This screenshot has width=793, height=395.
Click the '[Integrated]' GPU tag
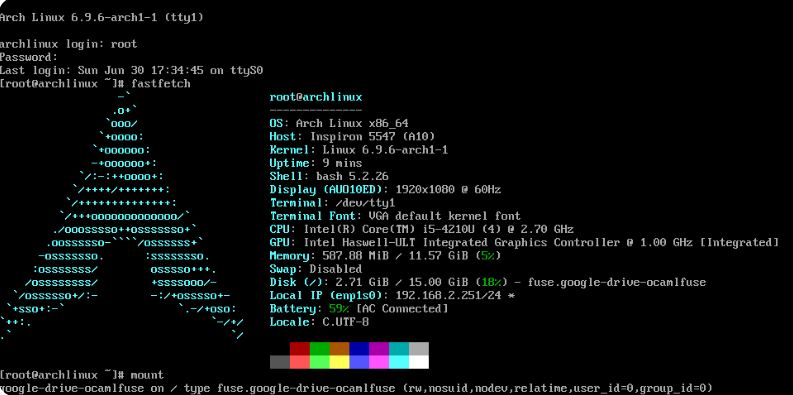739,242
